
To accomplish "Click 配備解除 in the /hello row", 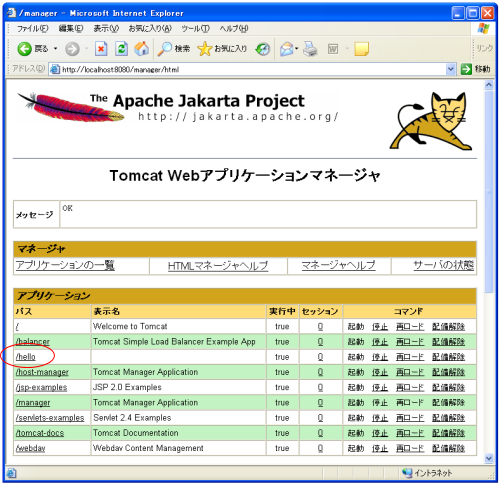I will click(448, 357).
